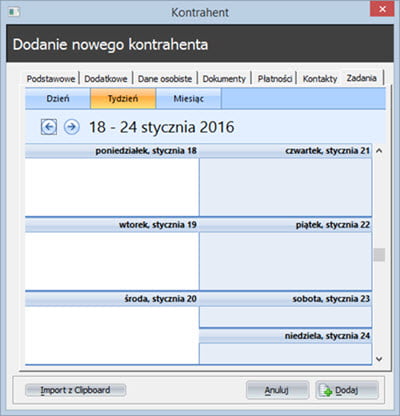
Task: Select the Zadania tab
Action: tap(362, 78)
